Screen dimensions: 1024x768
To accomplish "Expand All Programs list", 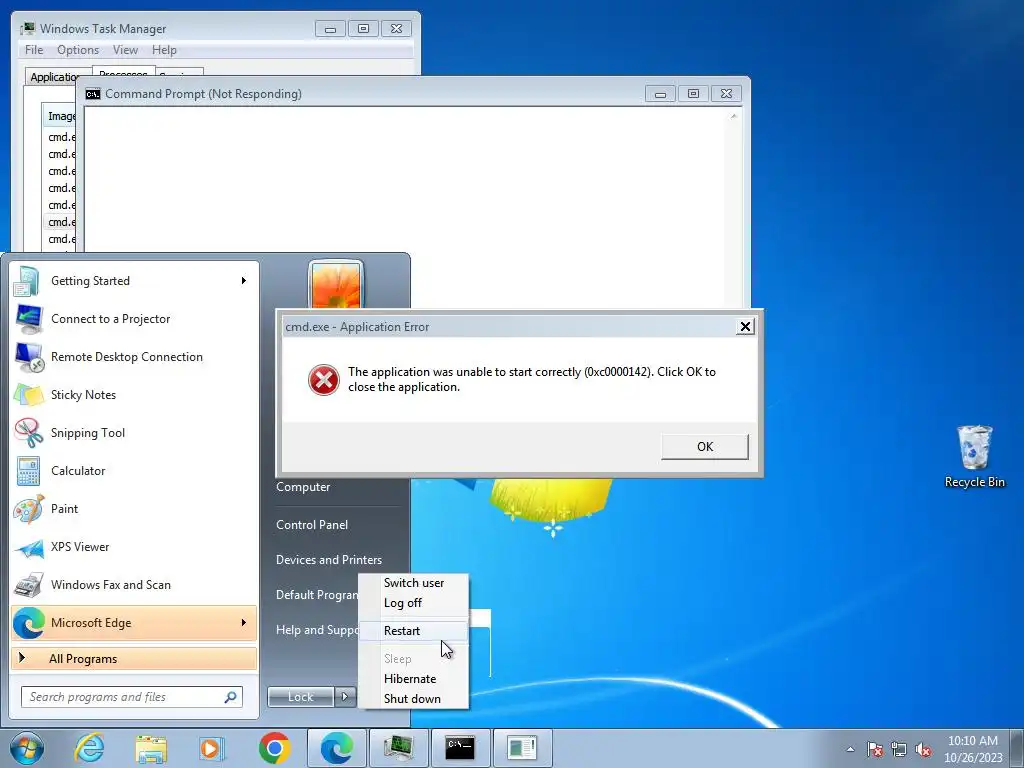I will pos(134,659).
